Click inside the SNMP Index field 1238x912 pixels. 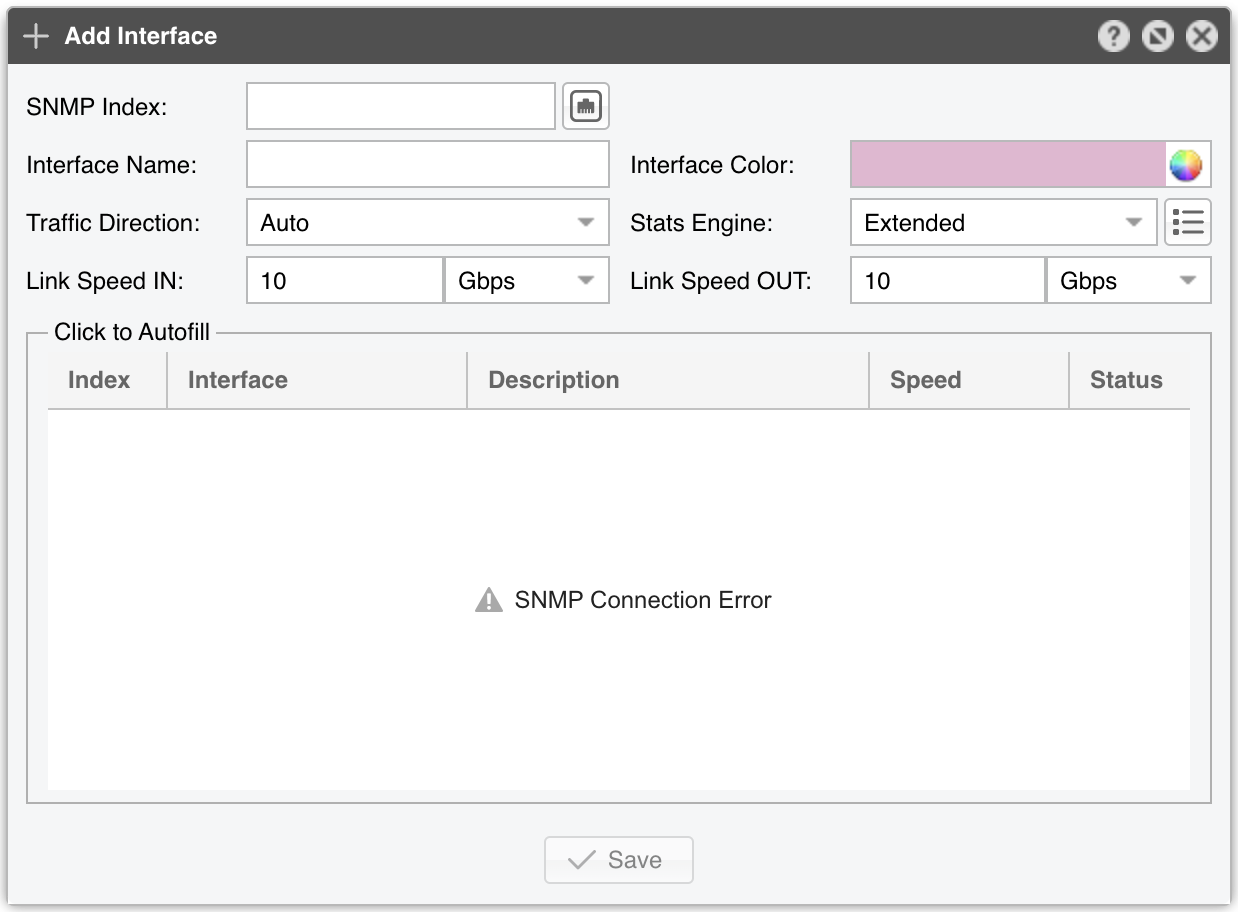point(401,106)
